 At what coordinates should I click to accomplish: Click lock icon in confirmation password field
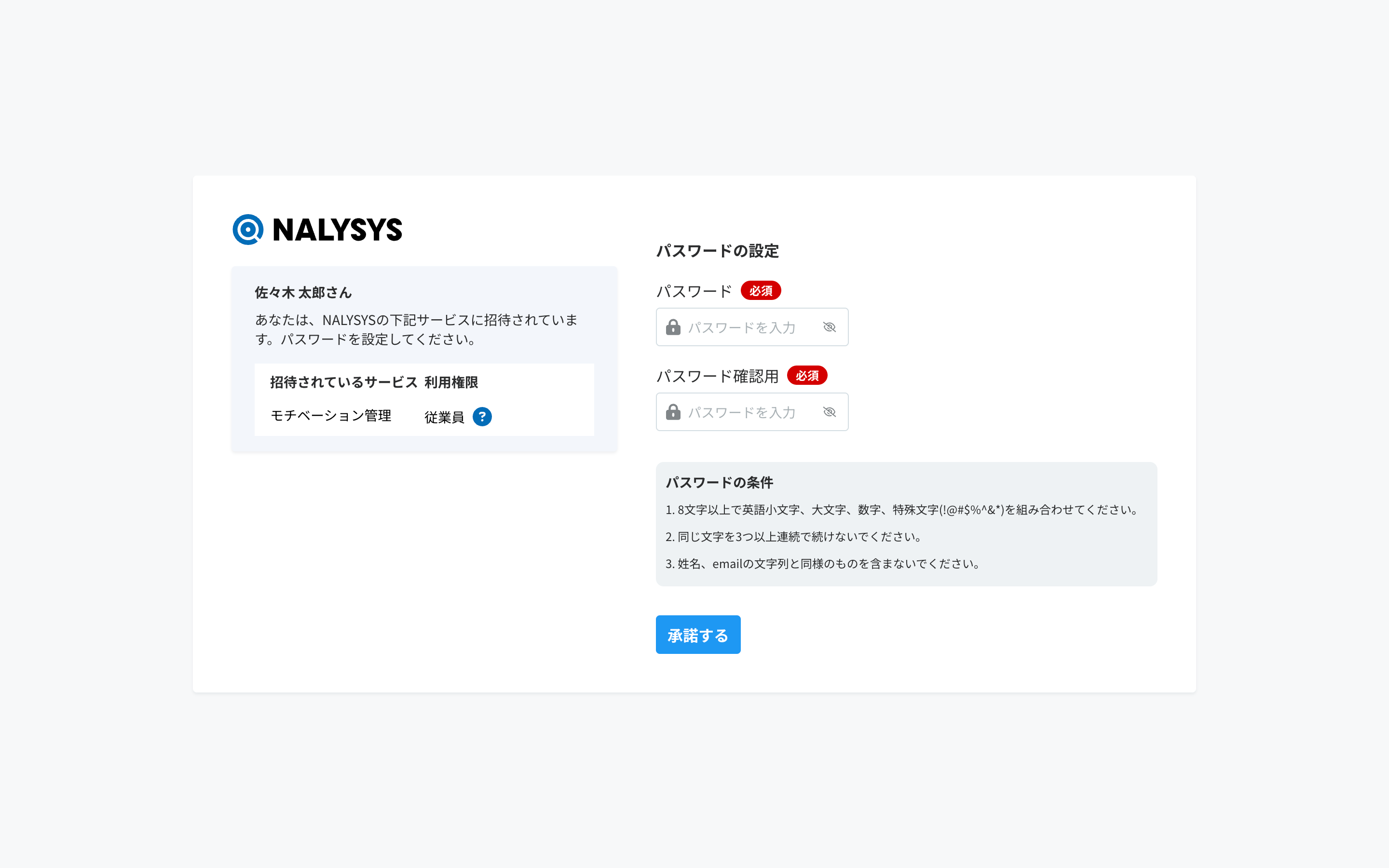[673, 412]
